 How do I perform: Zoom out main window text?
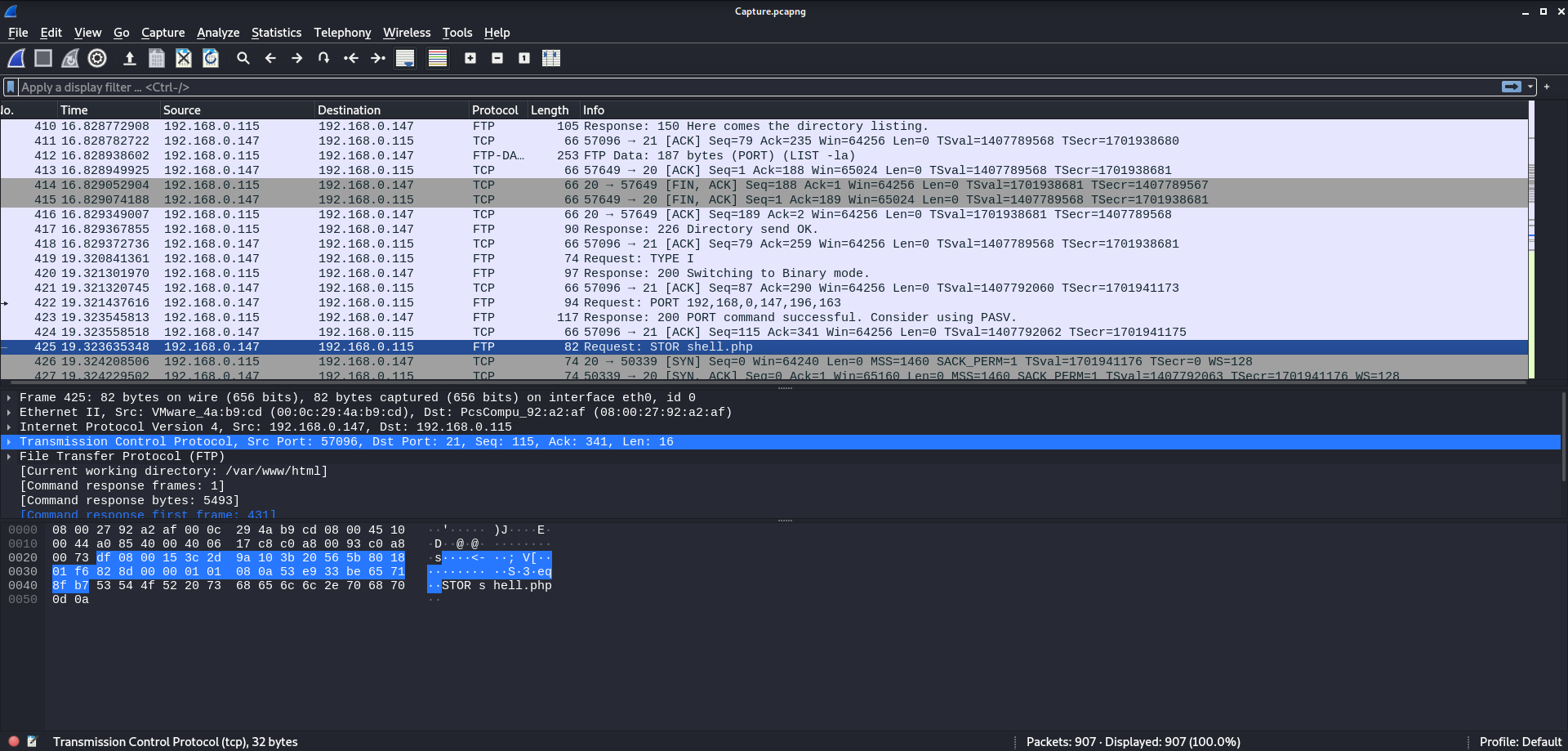[x=497, y=58]
